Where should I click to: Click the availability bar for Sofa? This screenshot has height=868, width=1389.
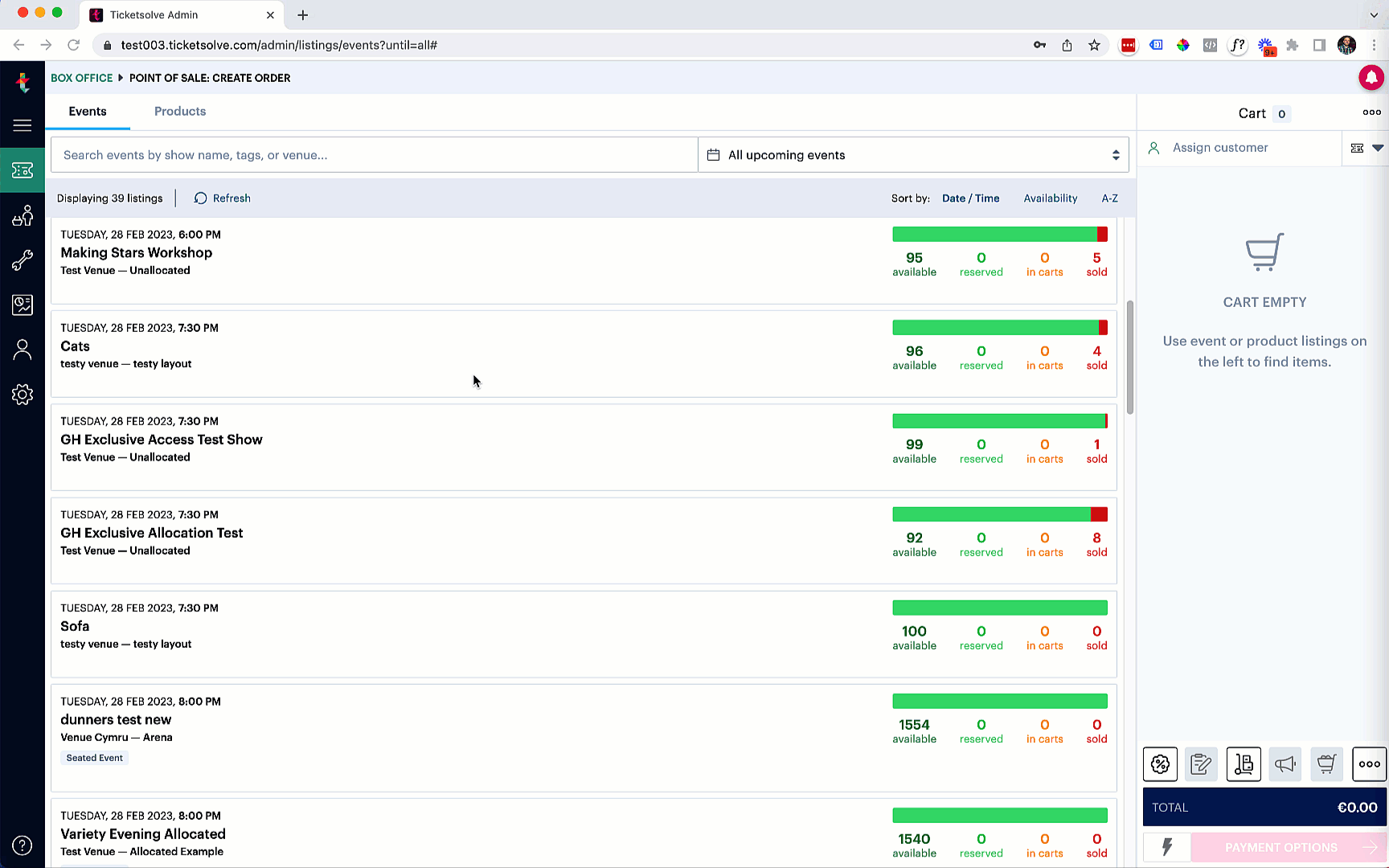[x=1000, y=608]
